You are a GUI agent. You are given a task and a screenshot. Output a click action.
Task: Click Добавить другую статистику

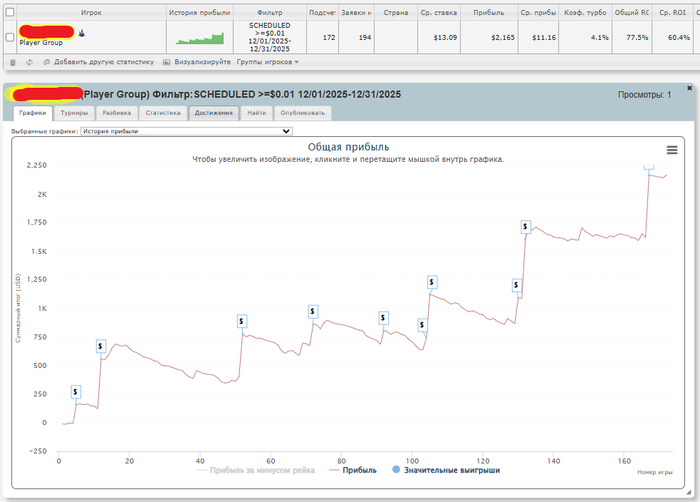(x=99, y=62)
